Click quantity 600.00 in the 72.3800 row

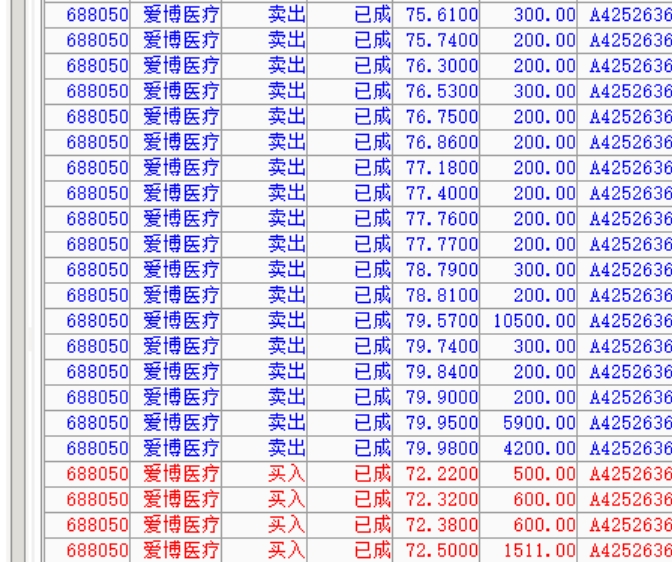(x=545, y=525)
